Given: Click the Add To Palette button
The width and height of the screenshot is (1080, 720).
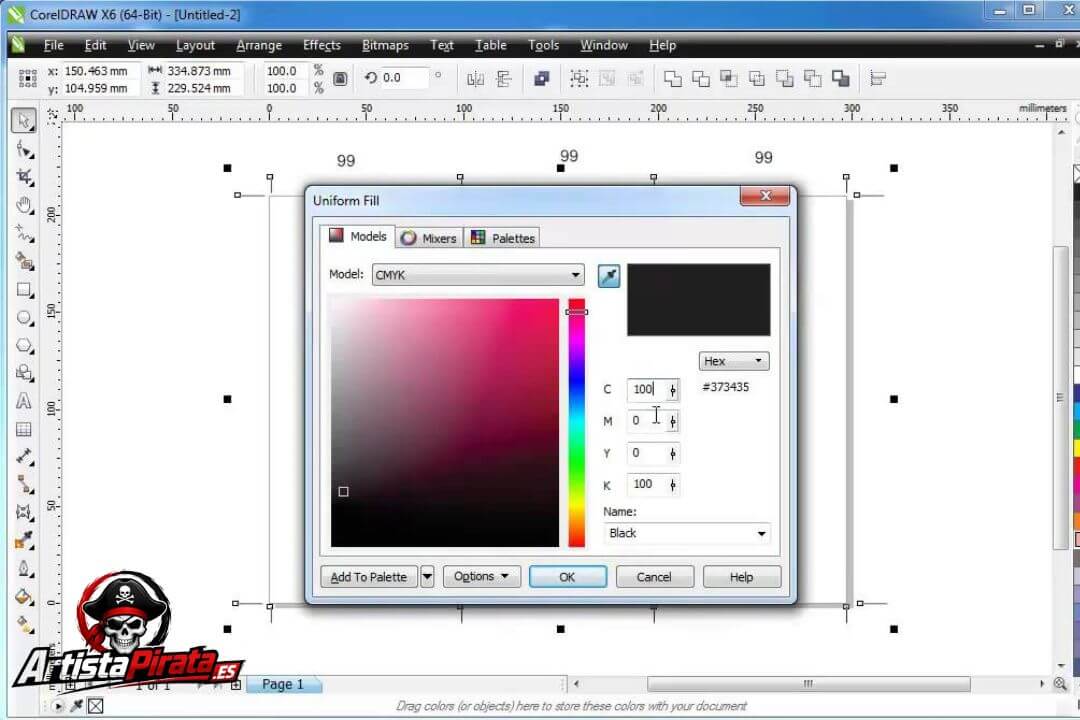Looking at the screenshot, I should point(369,577).
